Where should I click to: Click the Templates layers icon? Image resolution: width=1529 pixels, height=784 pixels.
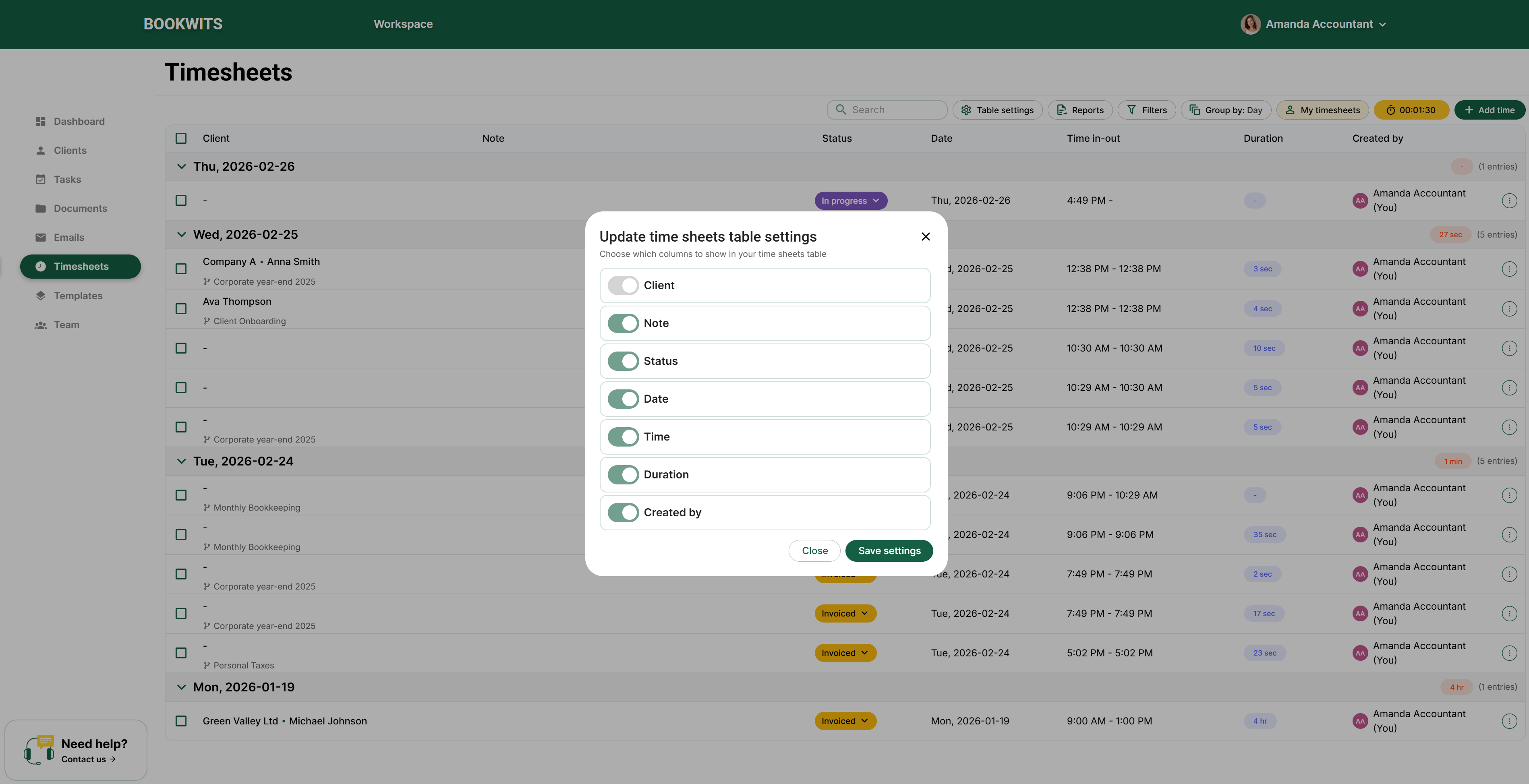click(x=40, y=296)
